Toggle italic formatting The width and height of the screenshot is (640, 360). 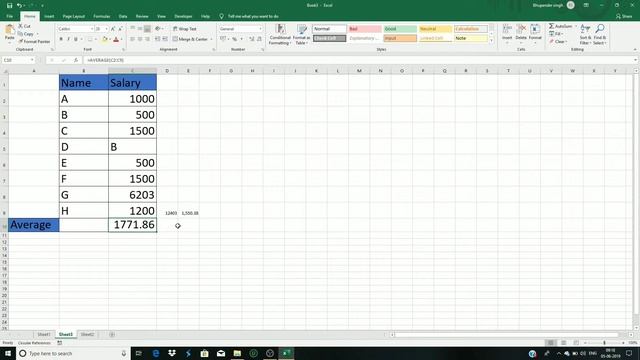tap(68, 39)
